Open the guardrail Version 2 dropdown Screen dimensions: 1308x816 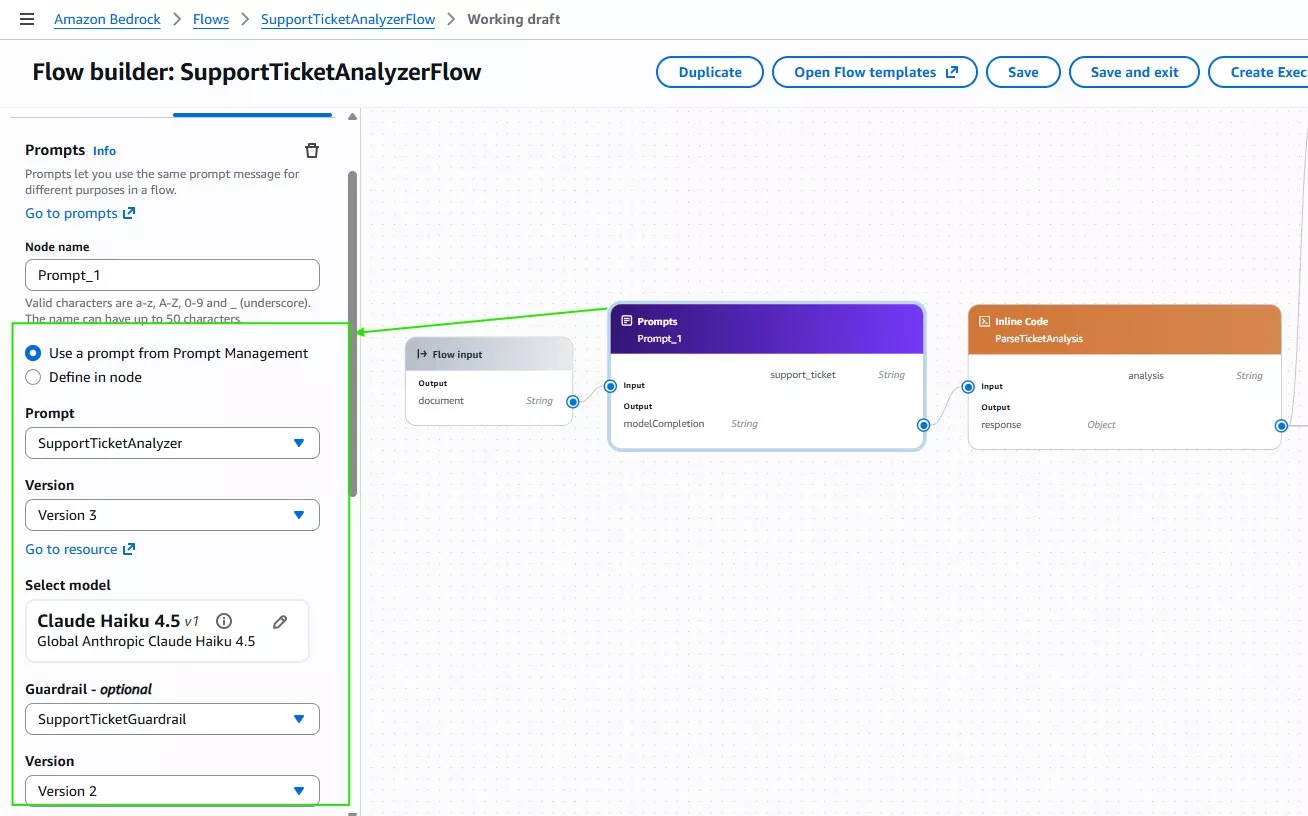click(172, 791)
